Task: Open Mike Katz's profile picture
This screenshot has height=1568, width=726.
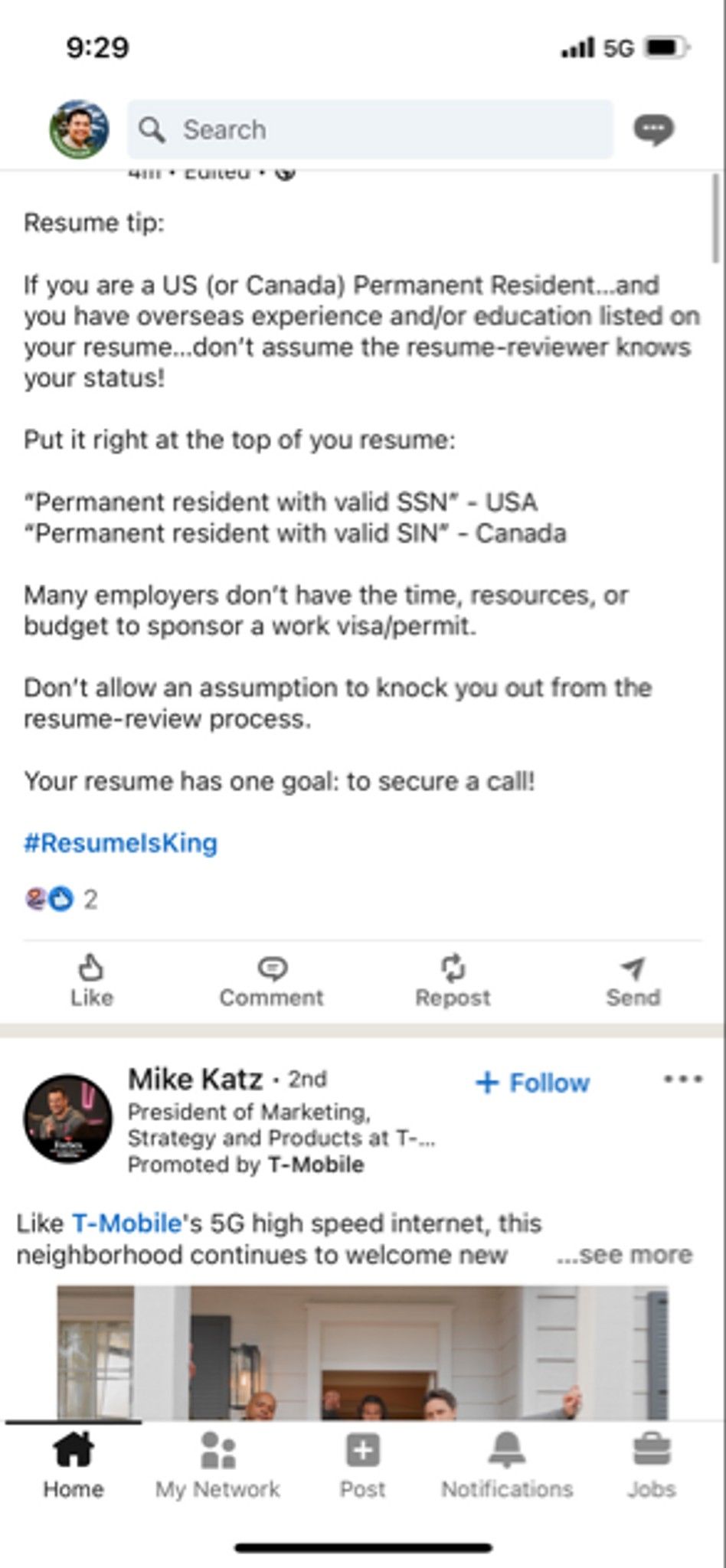Action: point(68,1119)
